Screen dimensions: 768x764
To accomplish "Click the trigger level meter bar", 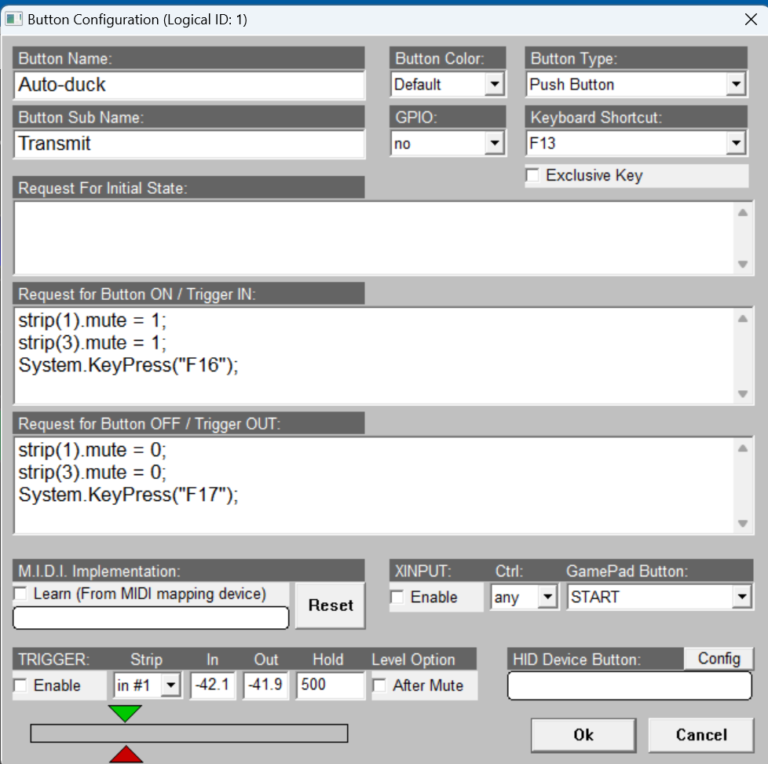I will 189,734.
